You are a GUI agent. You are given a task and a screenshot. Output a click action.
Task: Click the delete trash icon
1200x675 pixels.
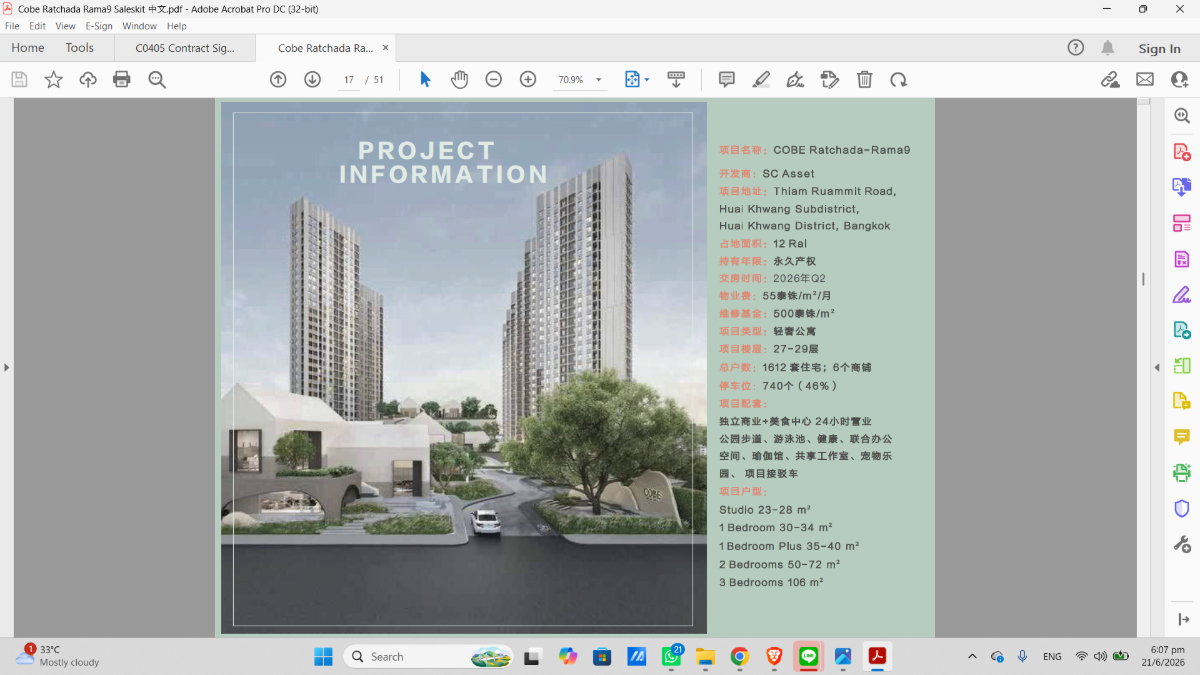(x=865, y=80)
